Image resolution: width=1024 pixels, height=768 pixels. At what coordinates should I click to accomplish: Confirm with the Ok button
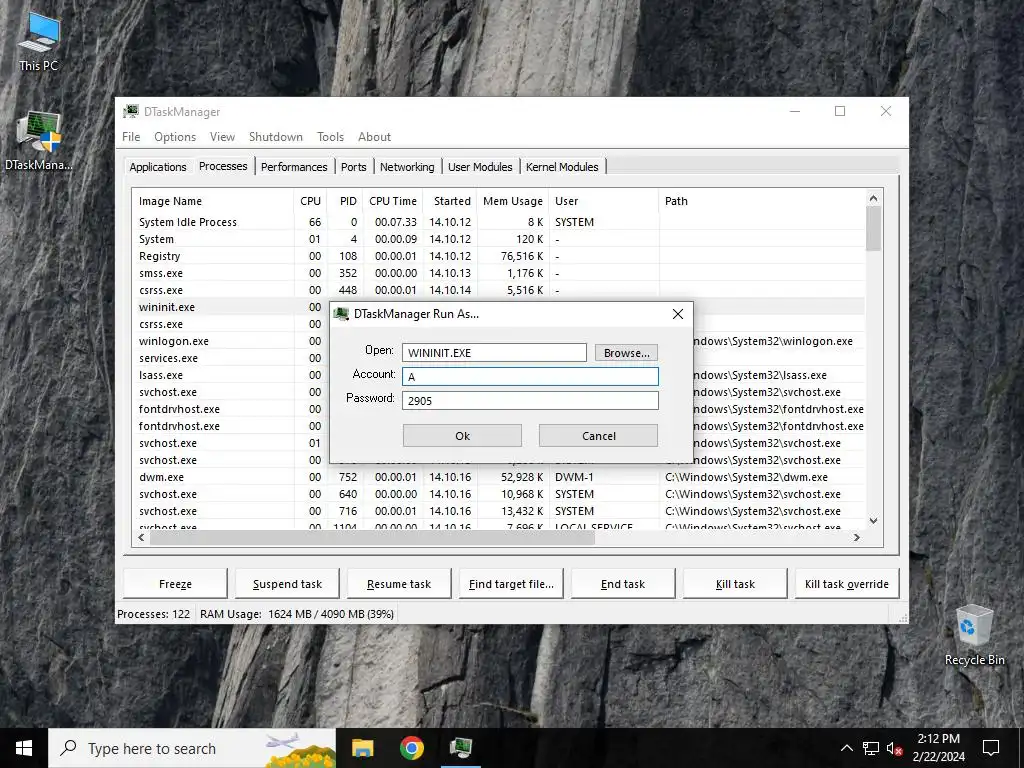click(462, 436)
